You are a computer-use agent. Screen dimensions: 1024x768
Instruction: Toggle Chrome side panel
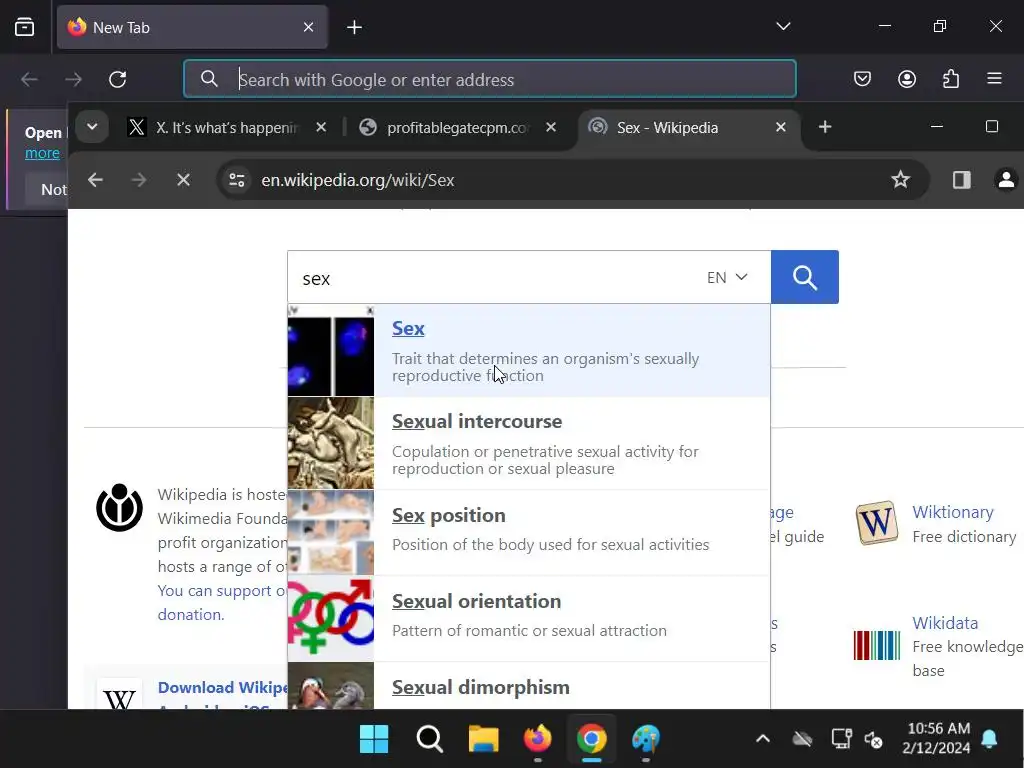pyautogui.click(x=961, y=180)
